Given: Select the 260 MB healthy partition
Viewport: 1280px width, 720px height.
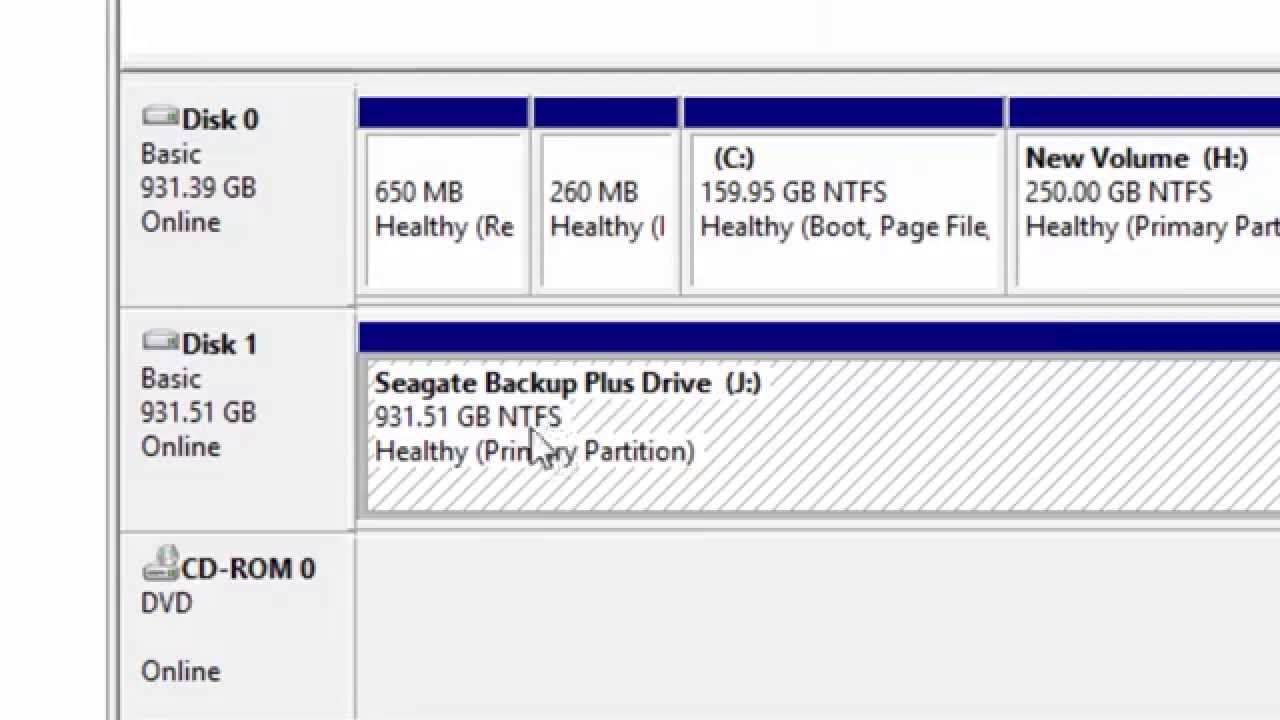Looking at the screenshot, I should pos(606,210).
